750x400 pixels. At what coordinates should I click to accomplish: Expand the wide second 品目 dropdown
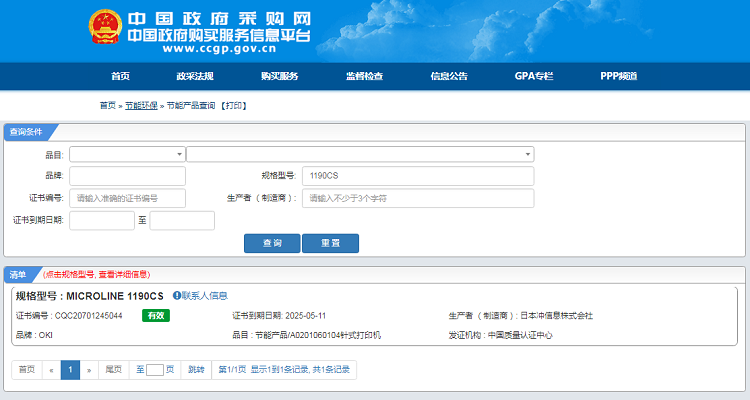(360, 154)
